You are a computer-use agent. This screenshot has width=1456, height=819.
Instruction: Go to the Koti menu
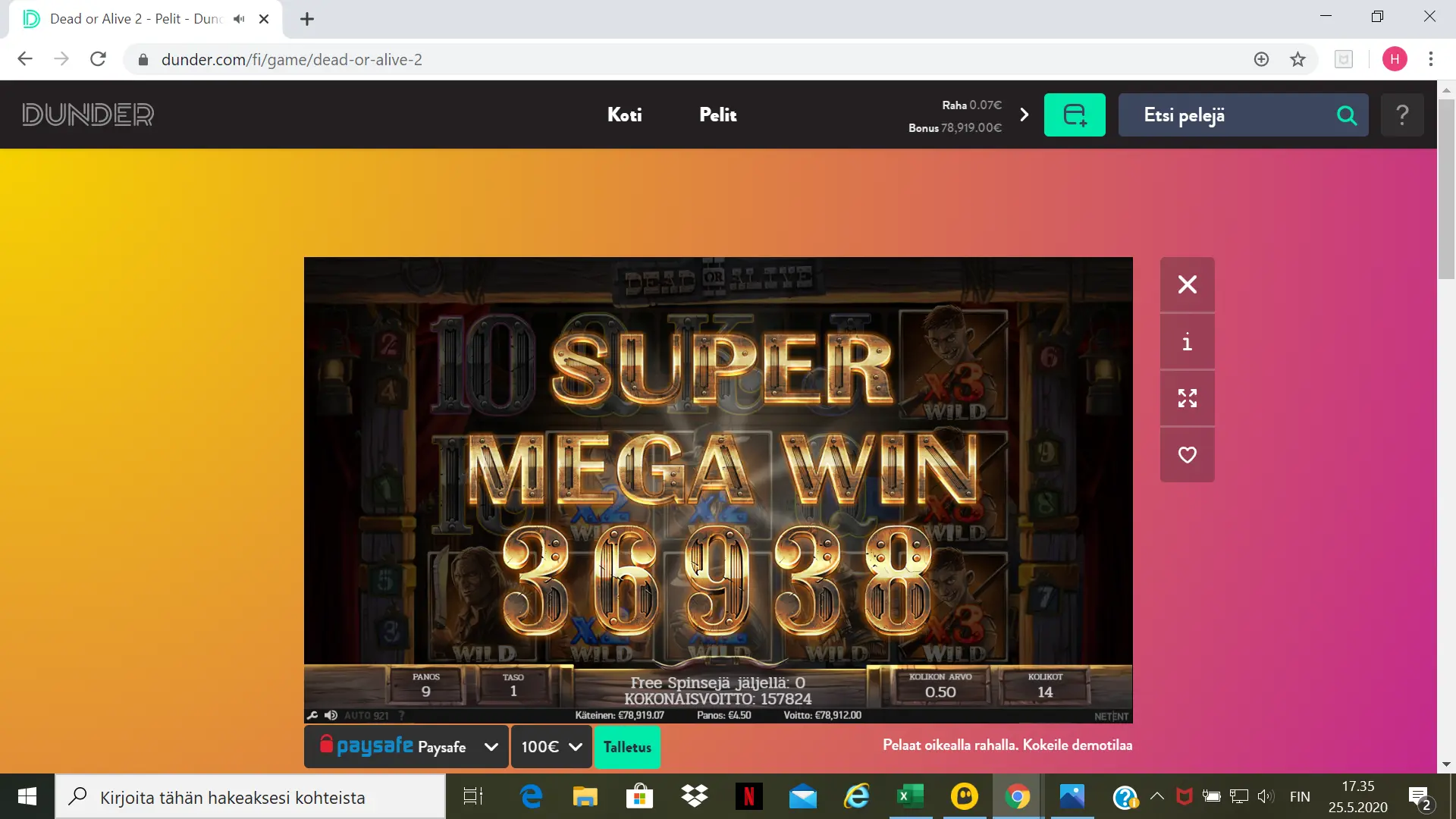624,115
